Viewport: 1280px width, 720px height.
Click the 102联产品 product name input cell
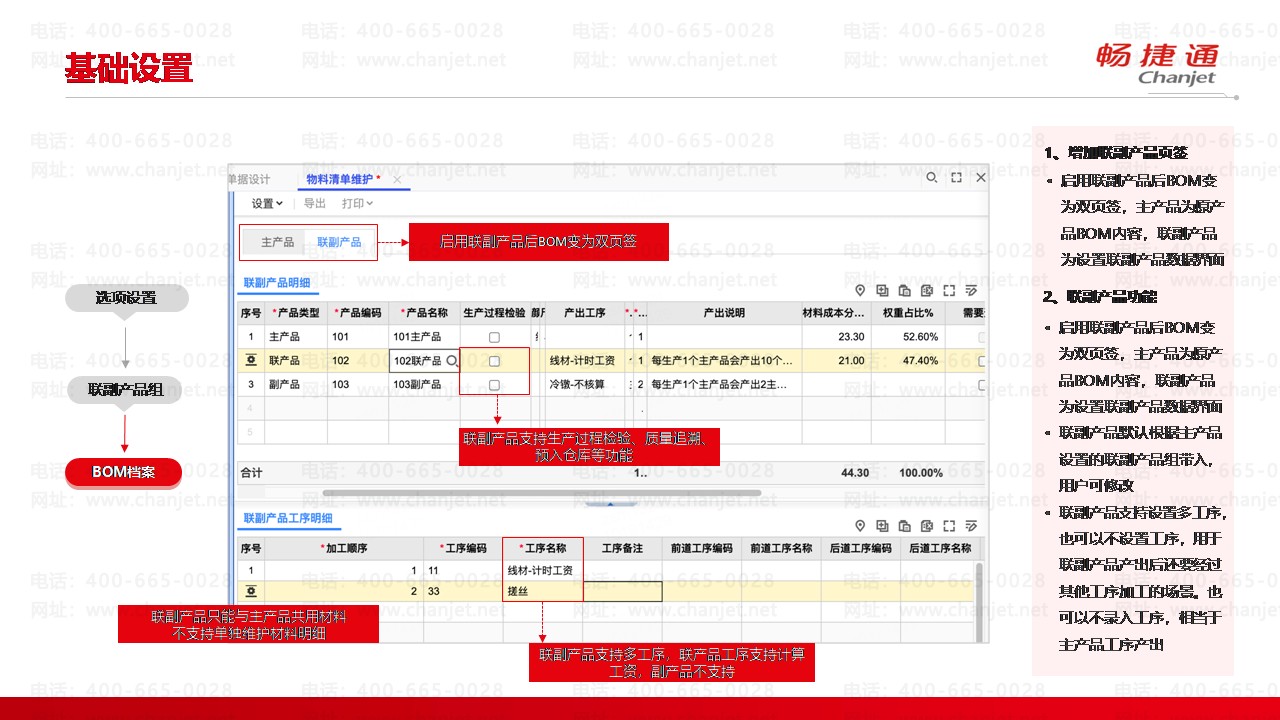(424, 360)
